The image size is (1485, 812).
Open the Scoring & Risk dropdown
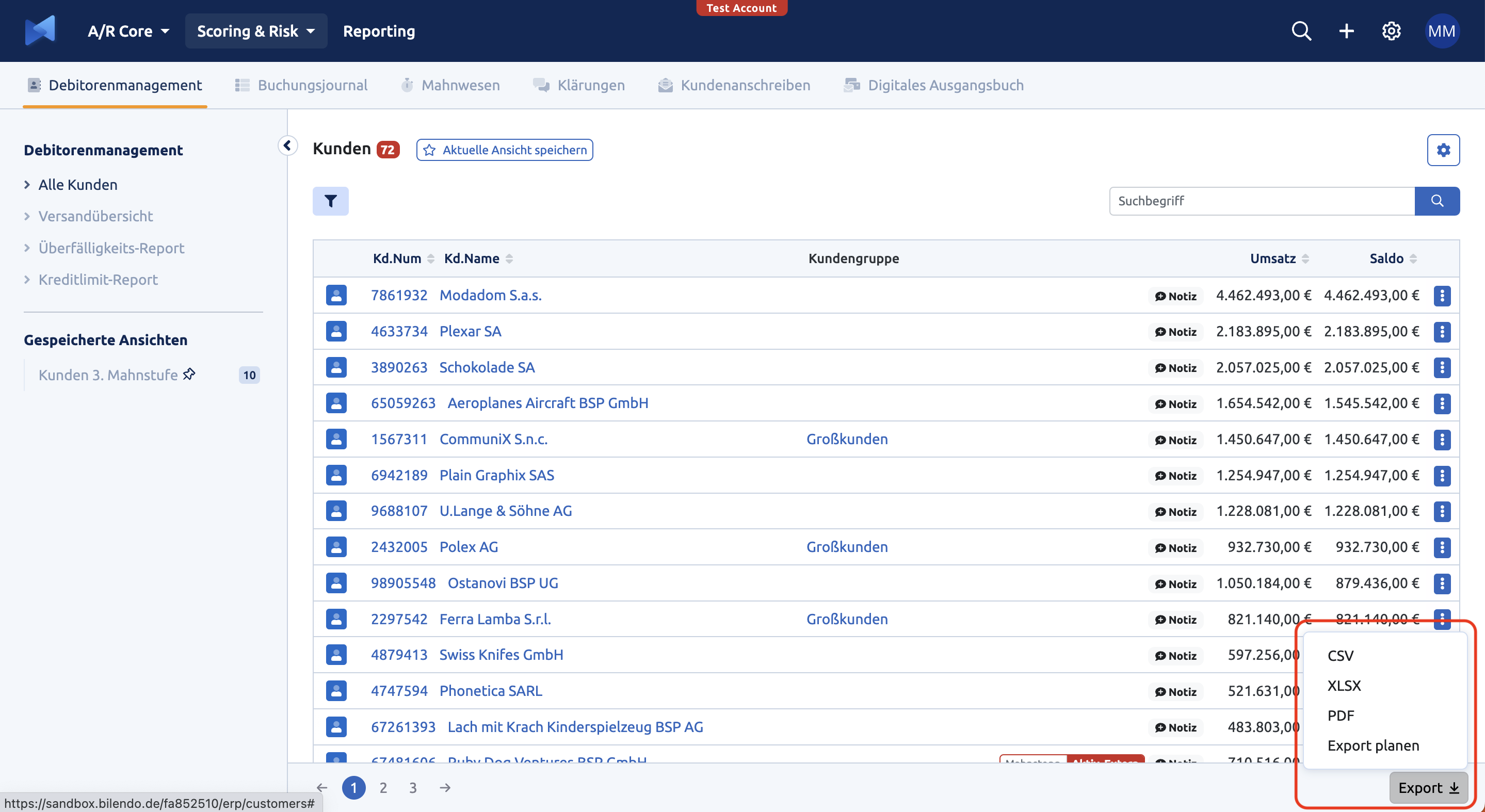tap(256, 31)
